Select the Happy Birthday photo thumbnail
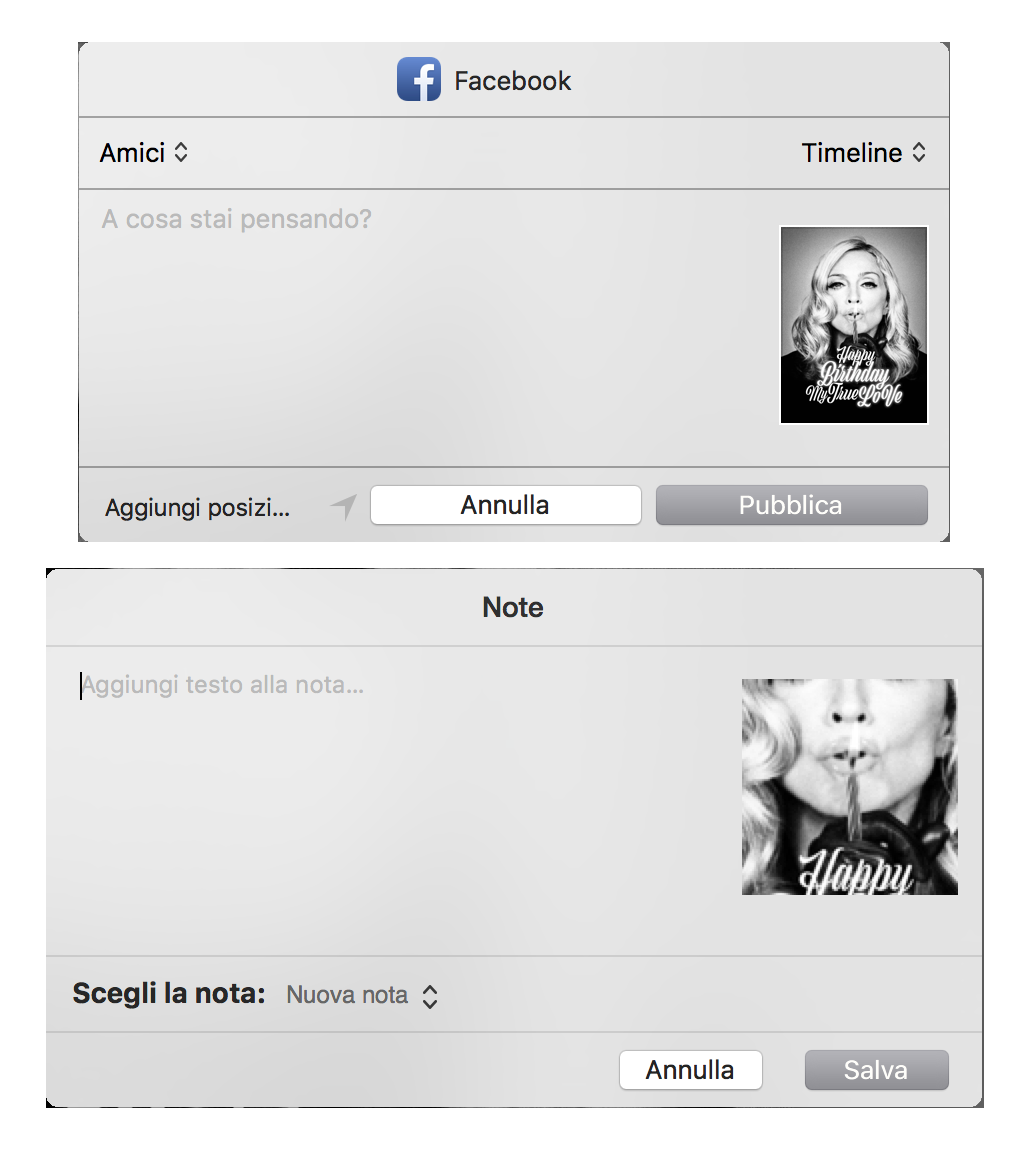The width and height of the screenshot is (1028, 1157). (854, 325)
